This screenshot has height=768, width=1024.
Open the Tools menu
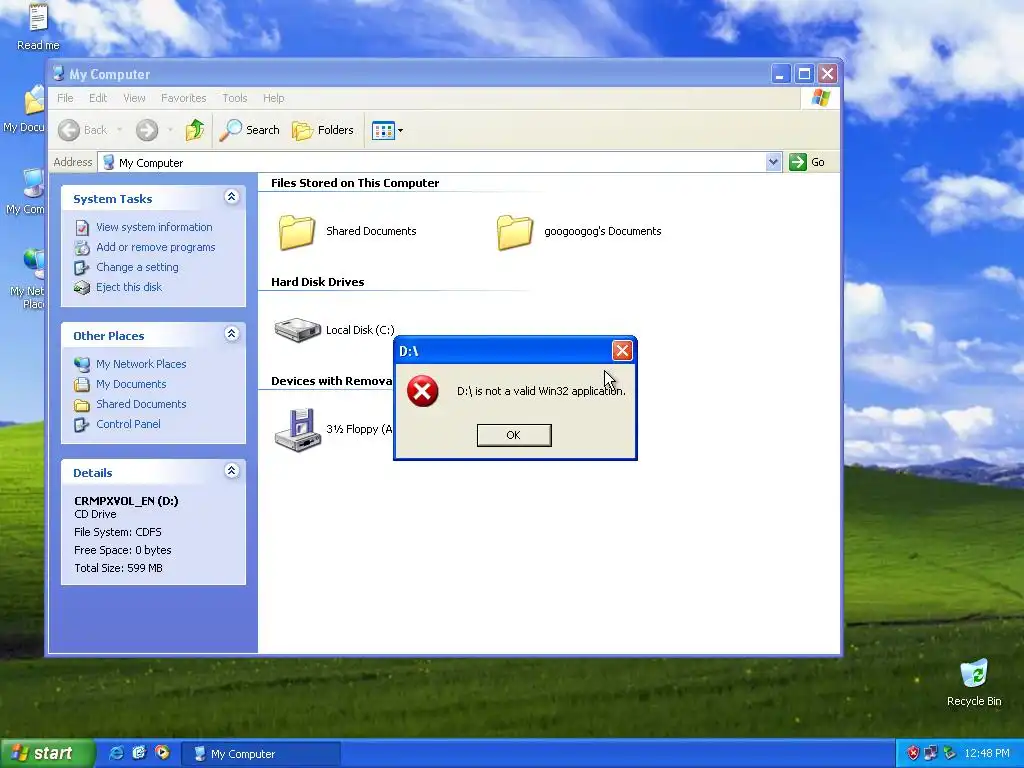coord(234,98)
